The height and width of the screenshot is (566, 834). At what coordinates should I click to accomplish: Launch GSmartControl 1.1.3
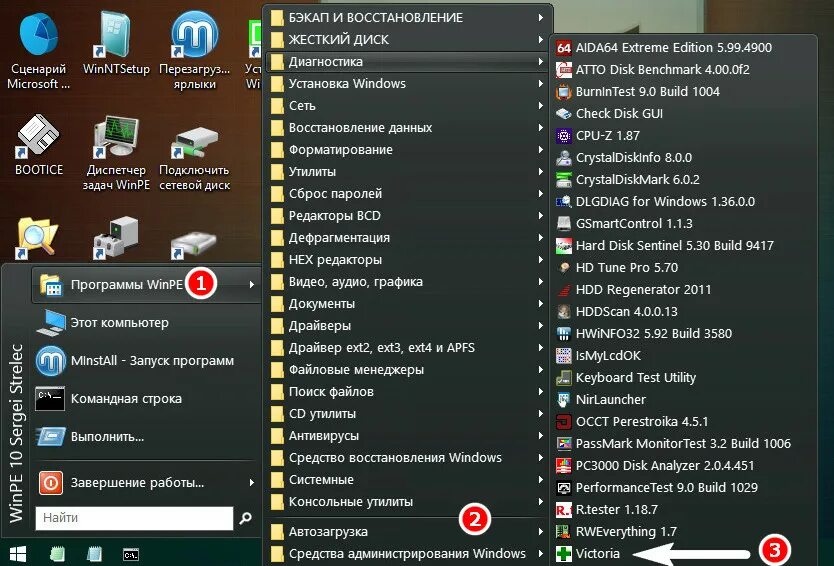click(x=684, y=223)
